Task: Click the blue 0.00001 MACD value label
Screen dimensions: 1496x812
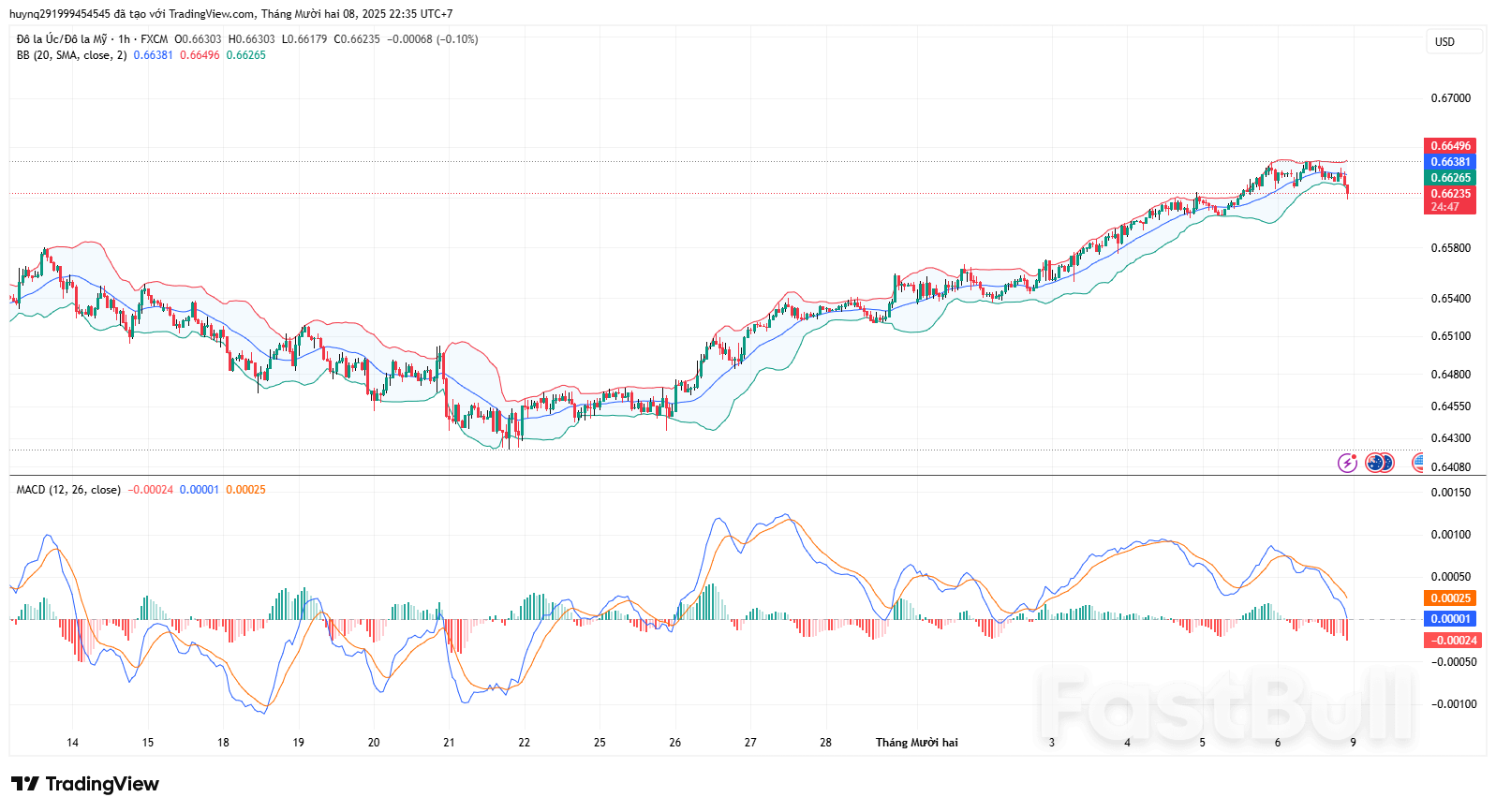Action: click(x=1449, y=619)
